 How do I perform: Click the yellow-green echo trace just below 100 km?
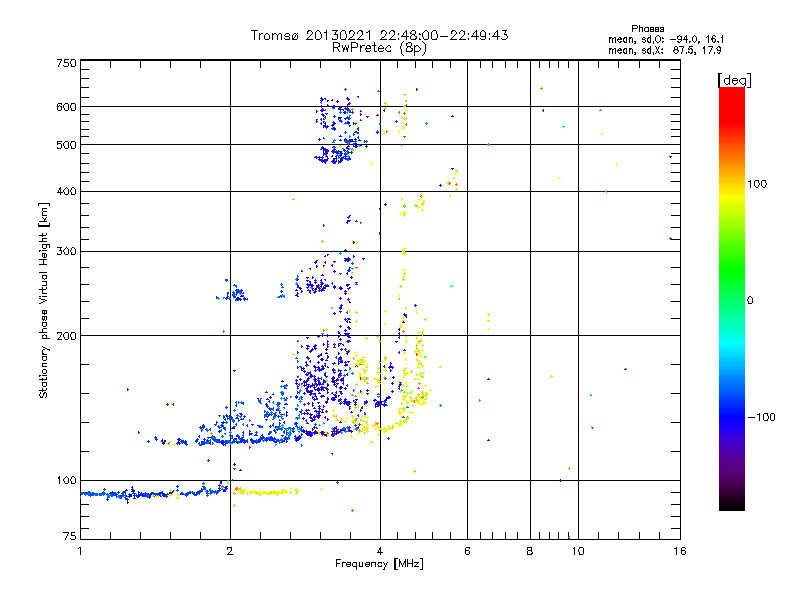[266, 492]
